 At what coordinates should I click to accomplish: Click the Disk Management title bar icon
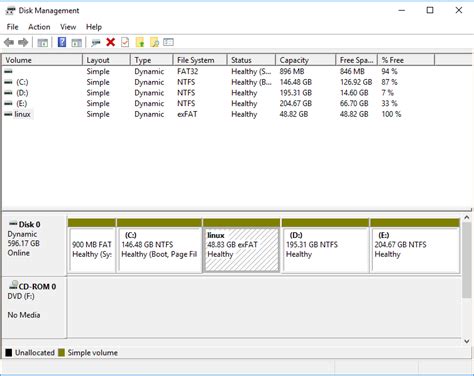click(x=10, y=11)
